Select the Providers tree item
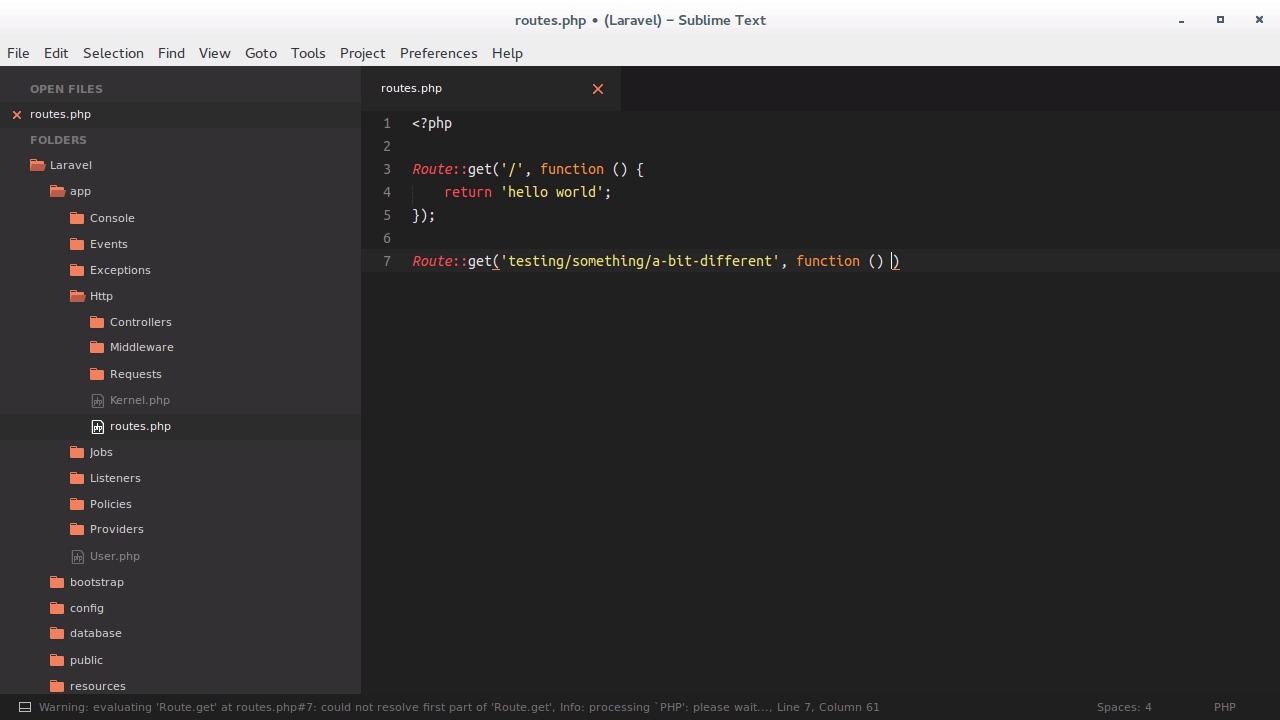Image resolution: width=1280 pixels, height=720 pixels. click(x=116, y=528)
